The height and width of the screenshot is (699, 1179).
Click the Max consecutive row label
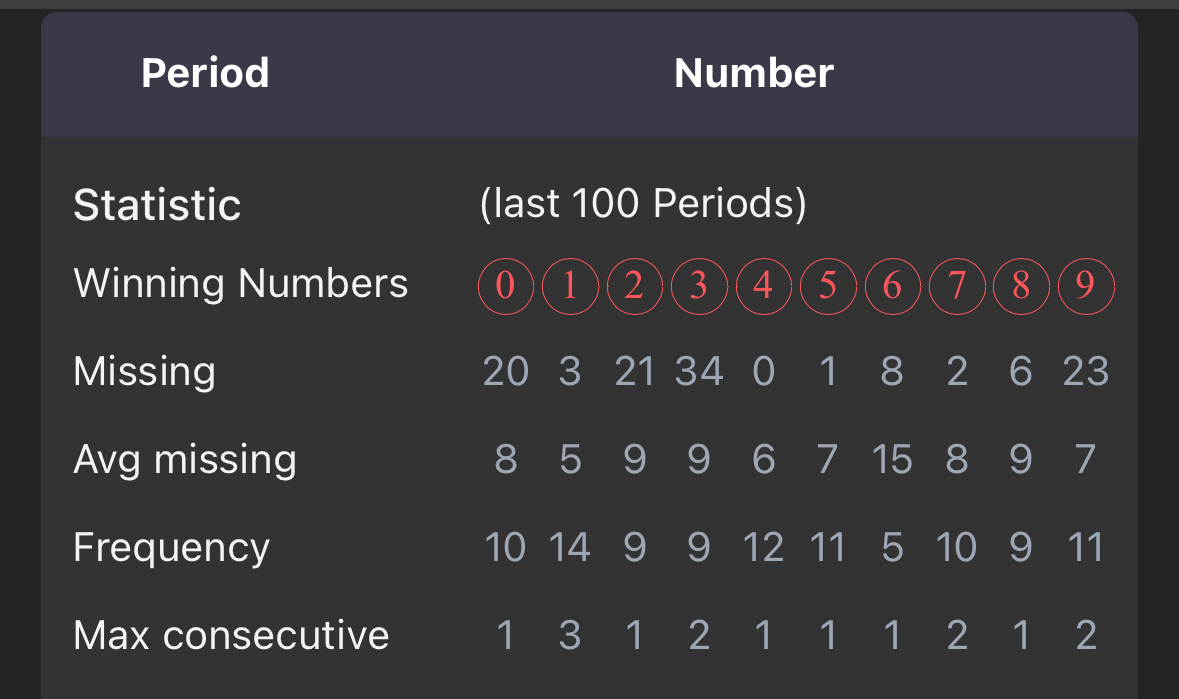pos(232,635)
